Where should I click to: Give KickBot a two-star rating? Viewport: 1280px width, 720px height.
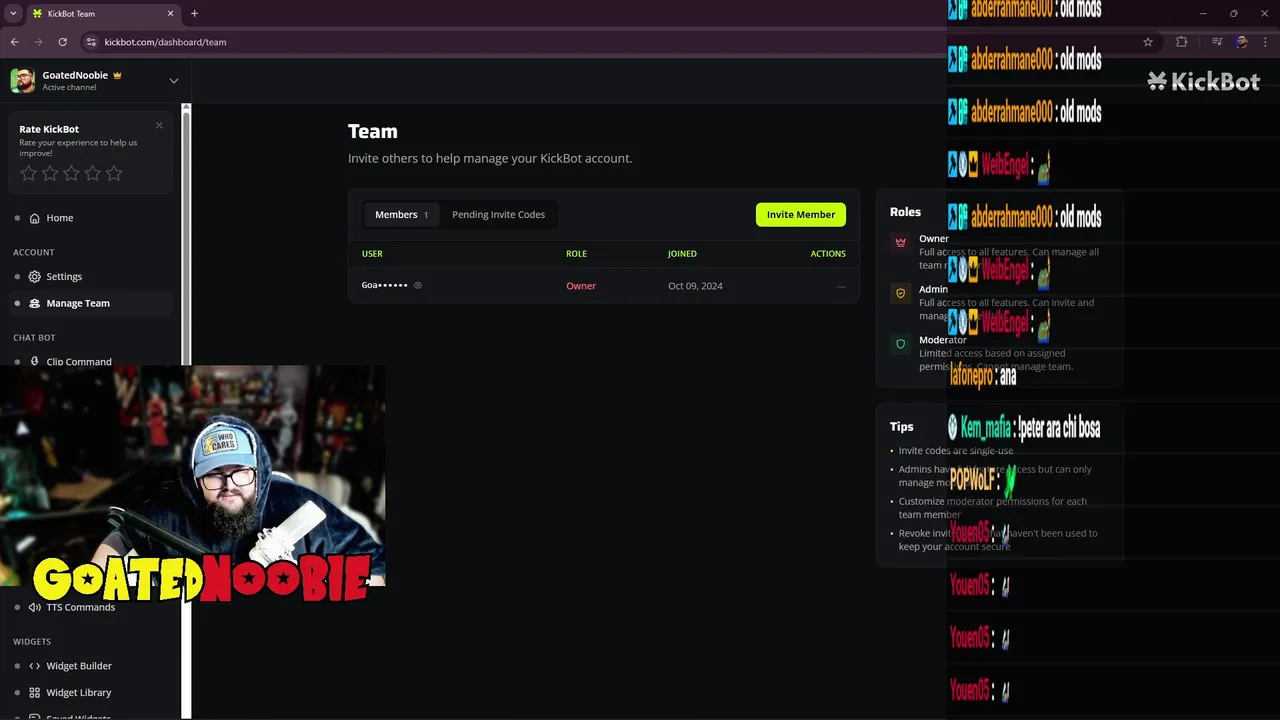click(x=50, y=174)
